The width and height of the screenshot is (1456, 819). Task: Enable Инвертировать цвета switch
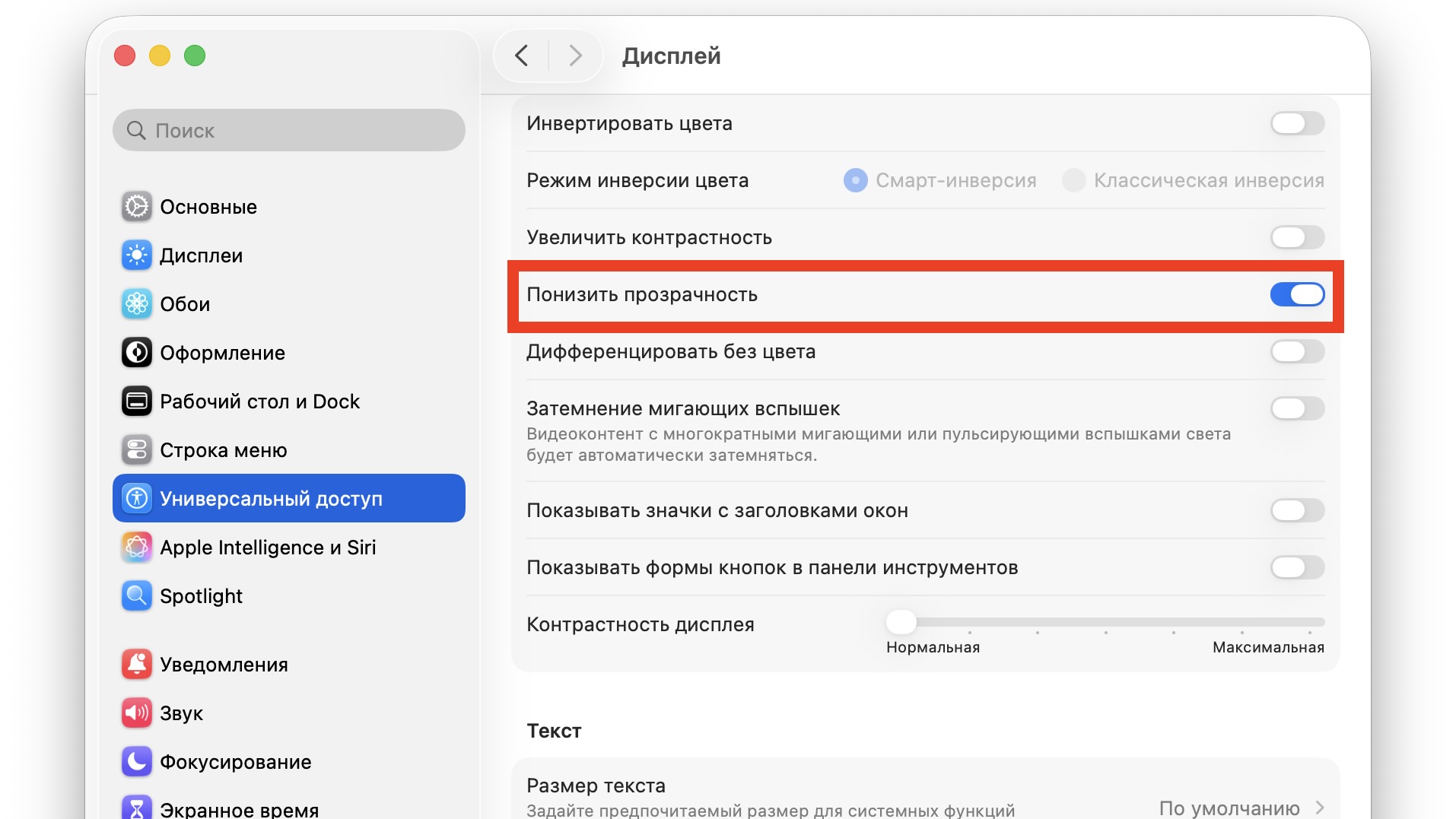click(x=1298, y=123)
